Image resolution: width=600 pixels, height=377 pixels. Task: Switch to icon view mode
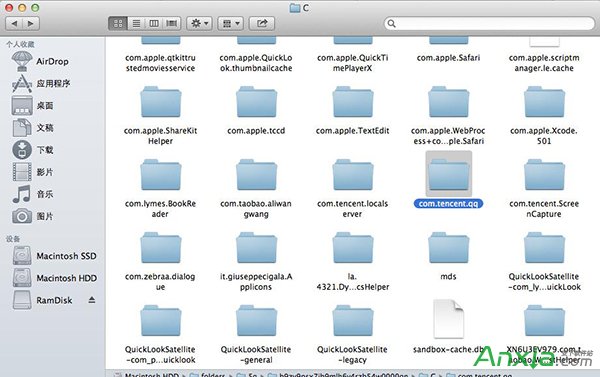(x=118, y=23)
